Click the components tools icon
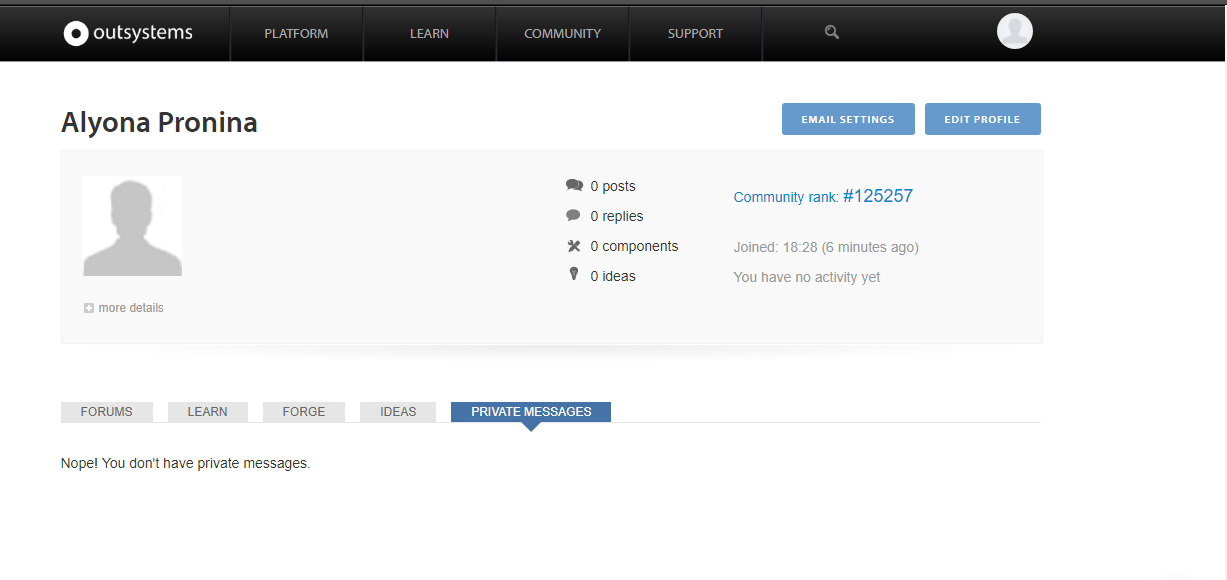1227x580 pixels. 574,246
